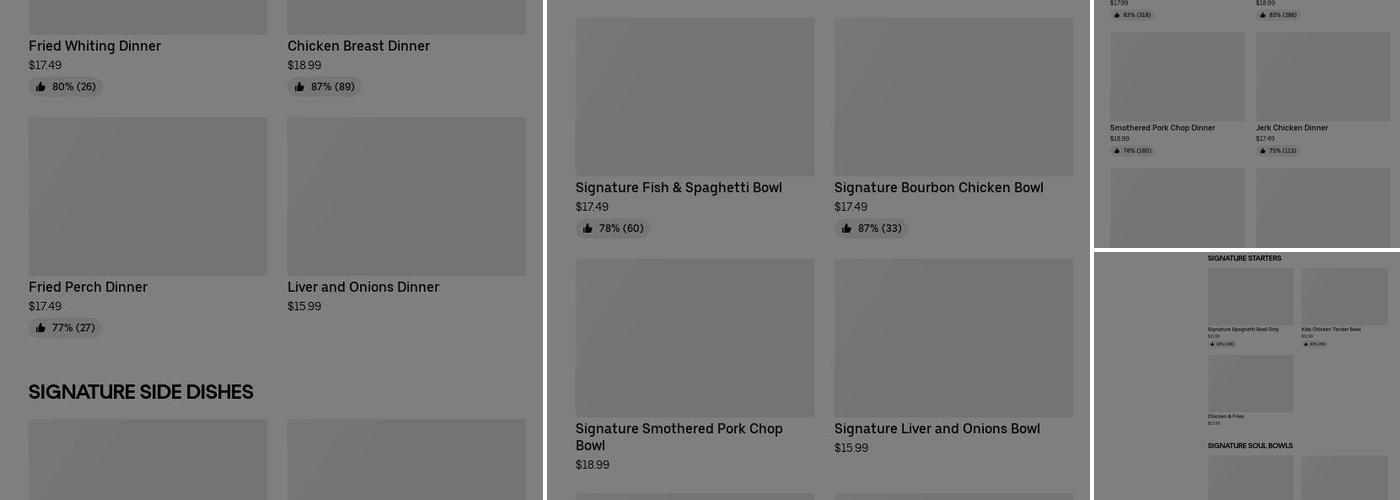Select the Signature Smothered Pork Chop Bowl image
The image size is (1400, 500).
(x=694, y=338)
